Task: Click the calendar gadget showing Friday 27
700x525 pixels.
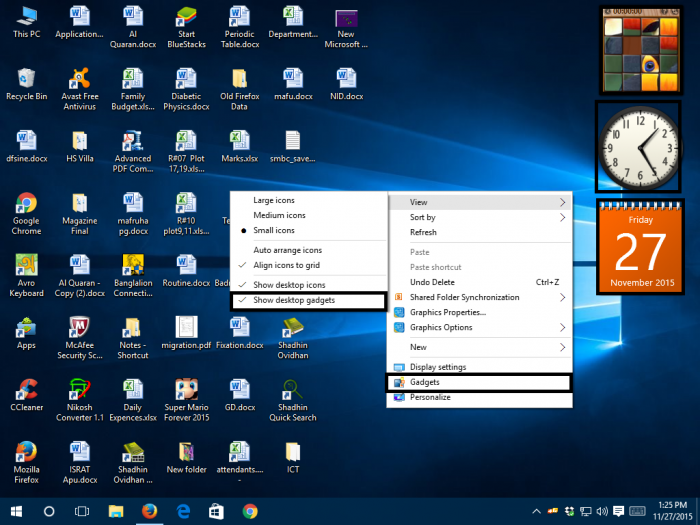Action: pyautogui.click(x=639, y=246)
